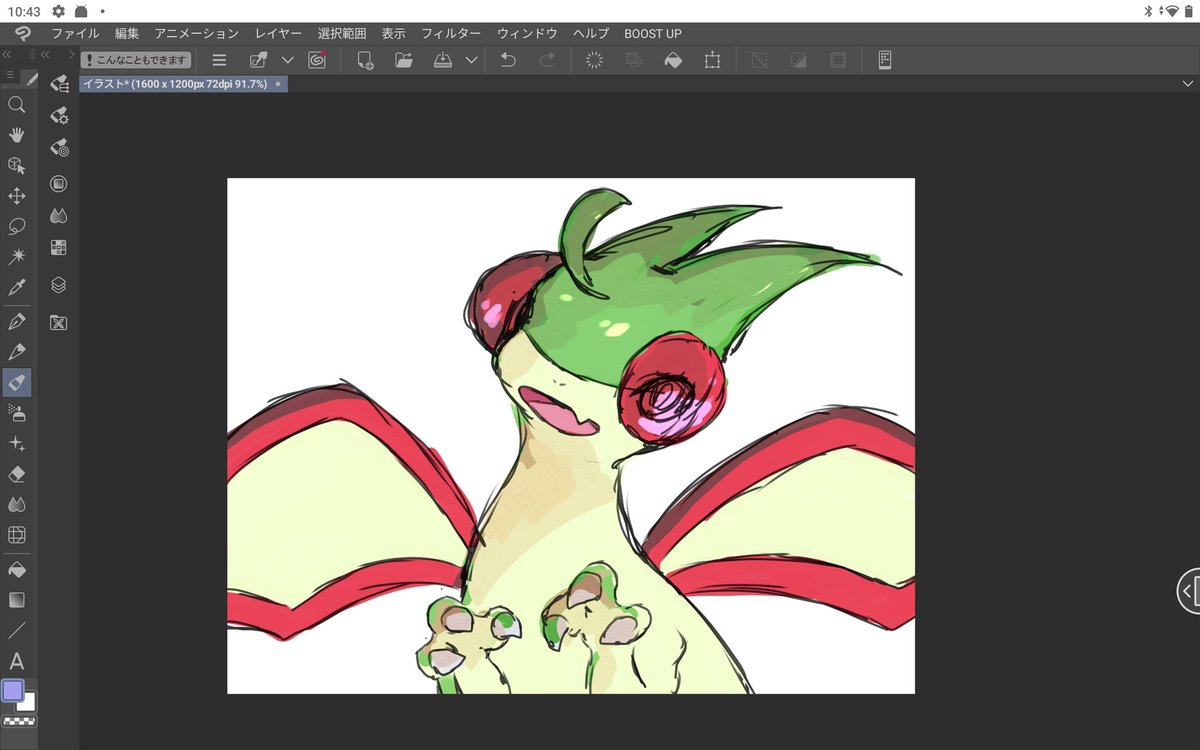Viewport: 1200px width, 750px height.
Task: Show the selection border toggle icon
Action: click(838, 60)
